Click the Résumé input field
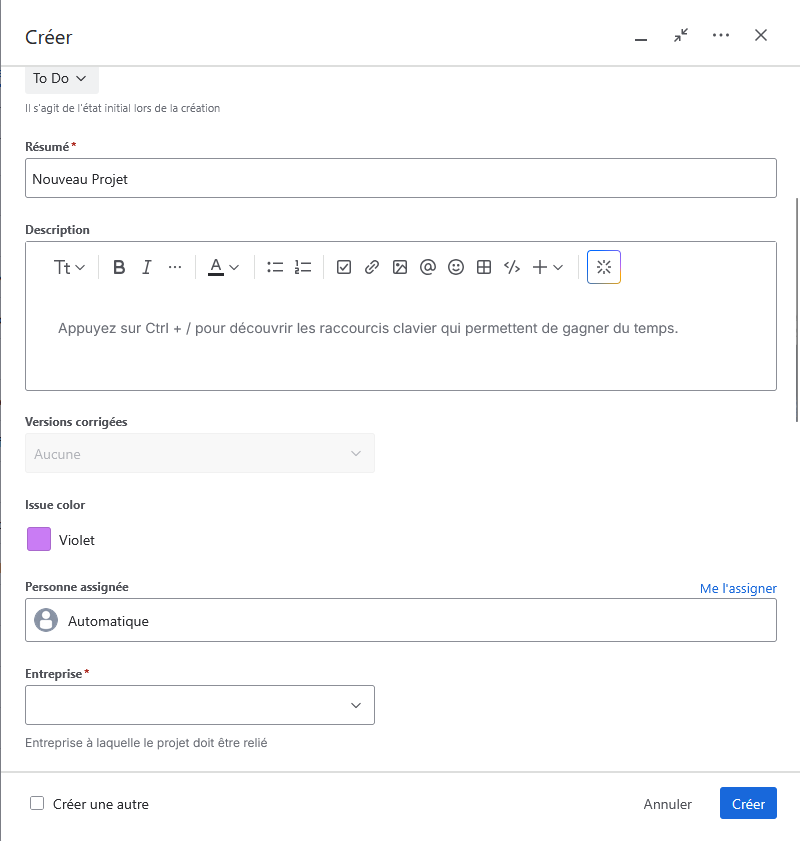Image resolution: width=800 pixels, height=841 pixels. 400,179
